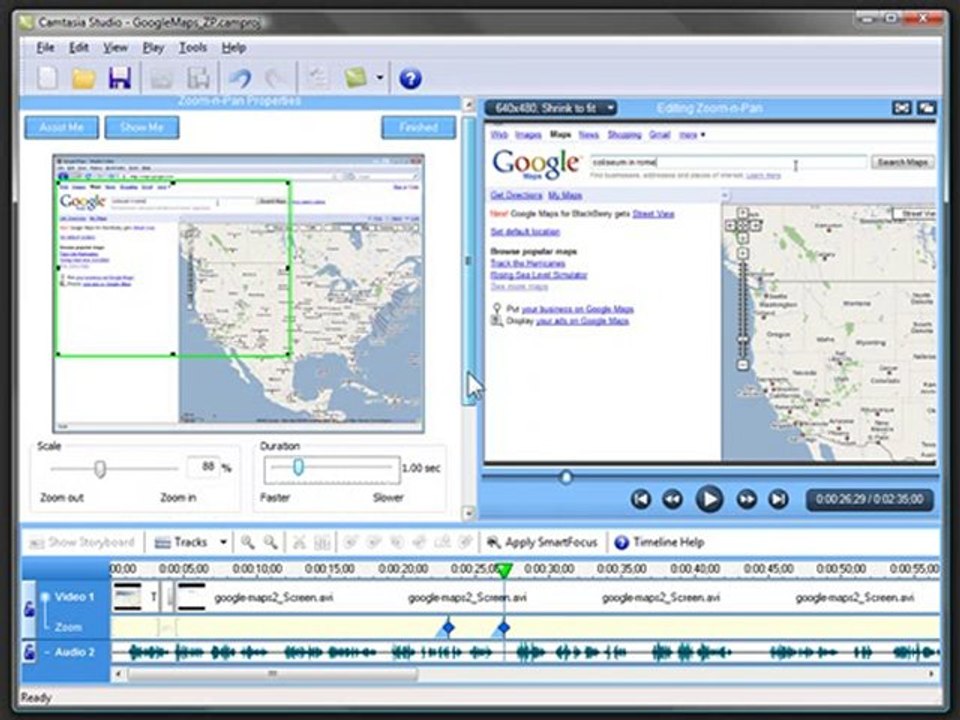Screen dimensions: 960x720
Task: Click the properties panel scroll up arrow
Action: tap(468, 105)
